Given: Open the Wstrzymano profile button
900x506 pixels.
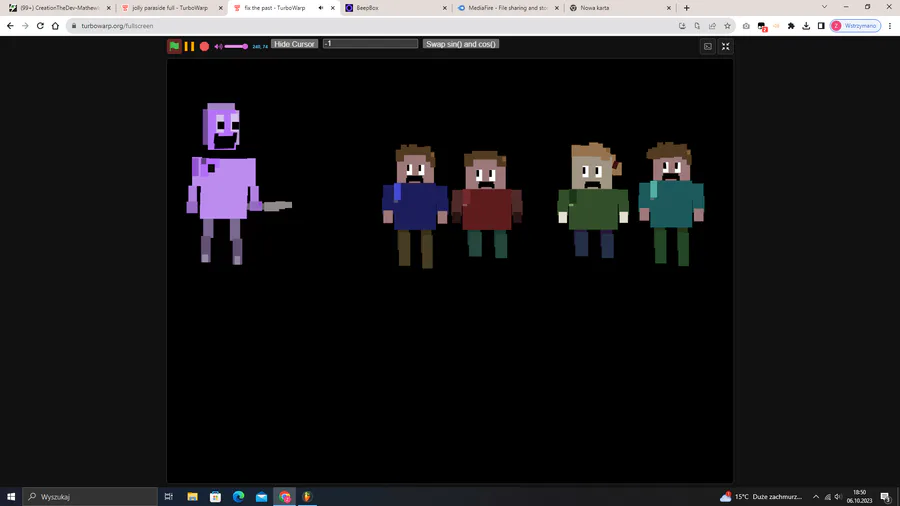Looking at the screenshot, I should [855, 26].
